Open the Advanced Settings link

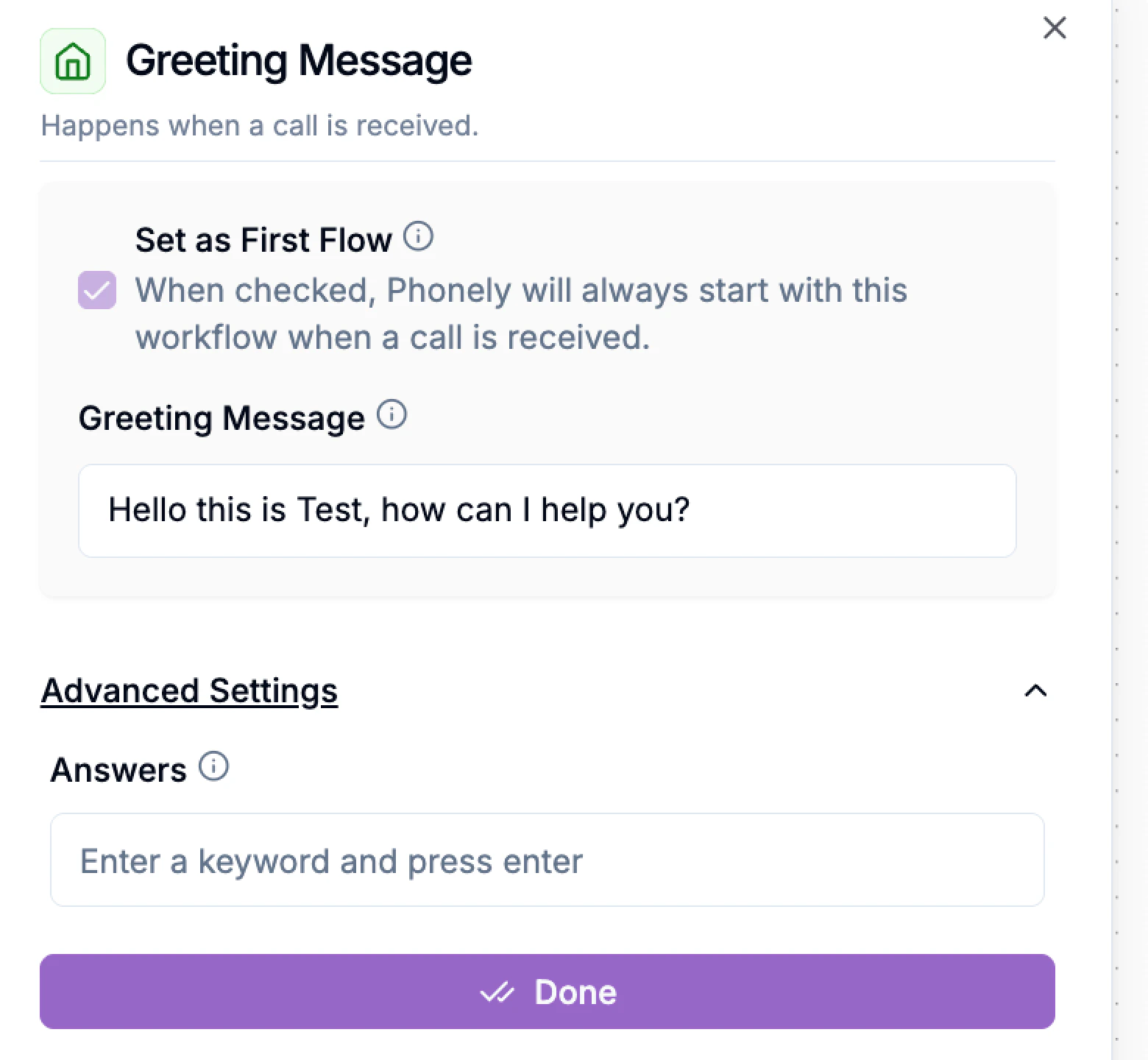[189, 690]
